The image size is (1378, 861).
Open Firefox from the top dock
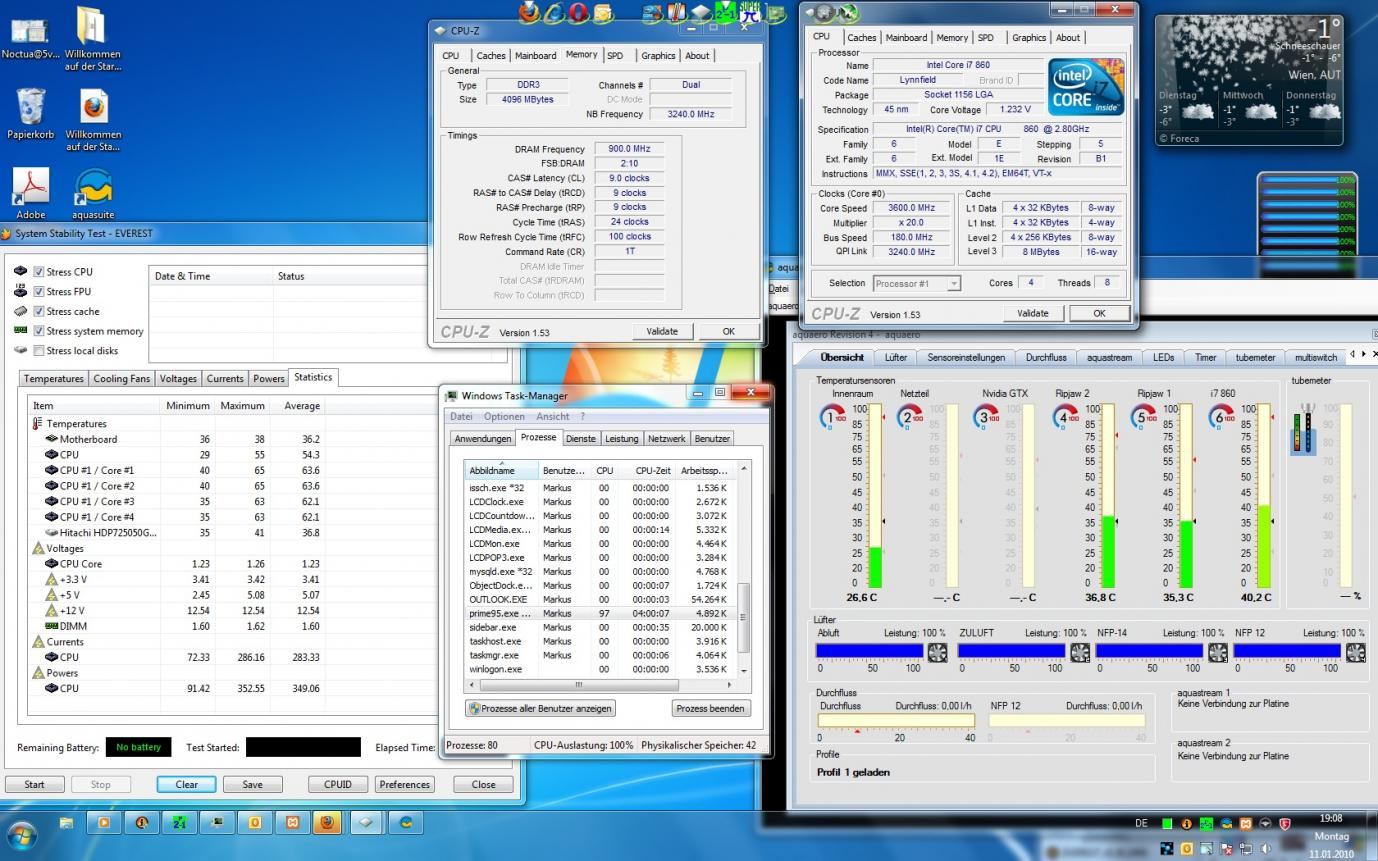point(530,12)
